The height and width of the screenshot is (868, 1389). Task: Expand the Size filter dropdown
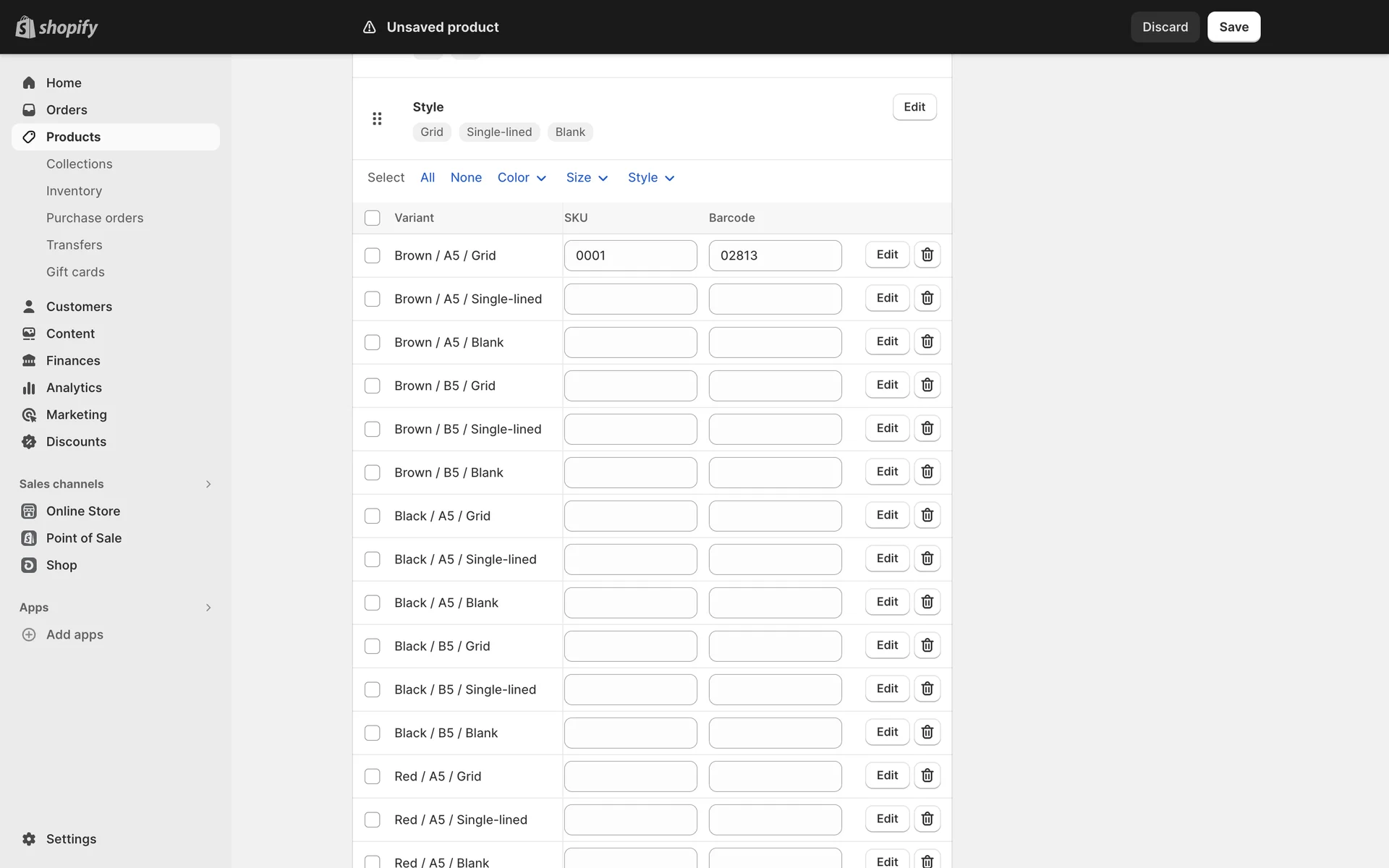click(587, 178)
